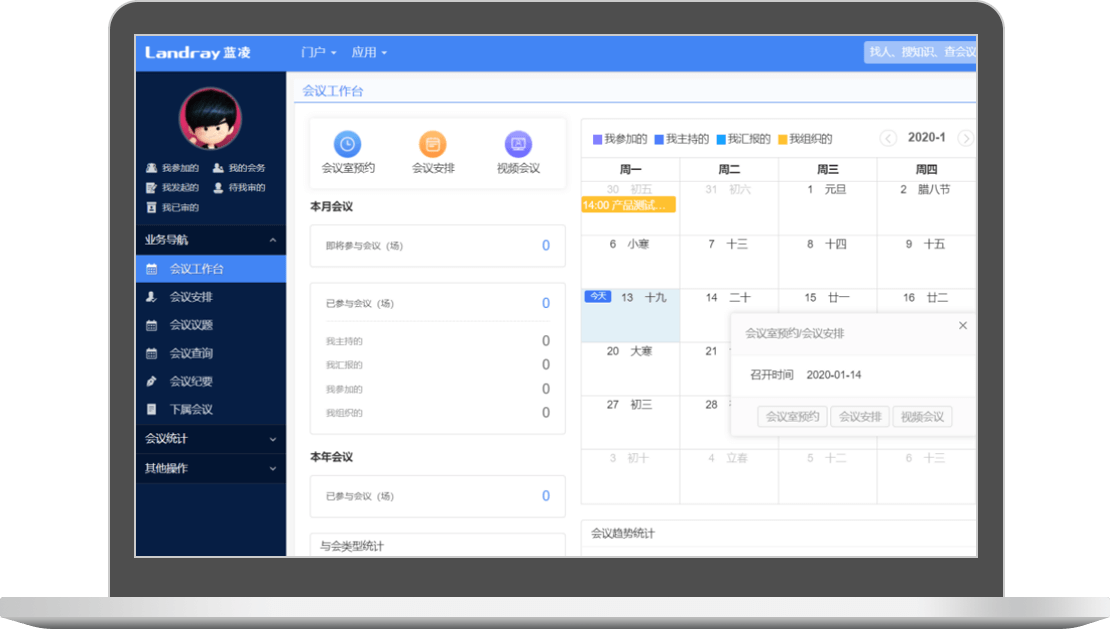Click the user avatar picture
1110x629 pixels.
click(x=210, y=119)
